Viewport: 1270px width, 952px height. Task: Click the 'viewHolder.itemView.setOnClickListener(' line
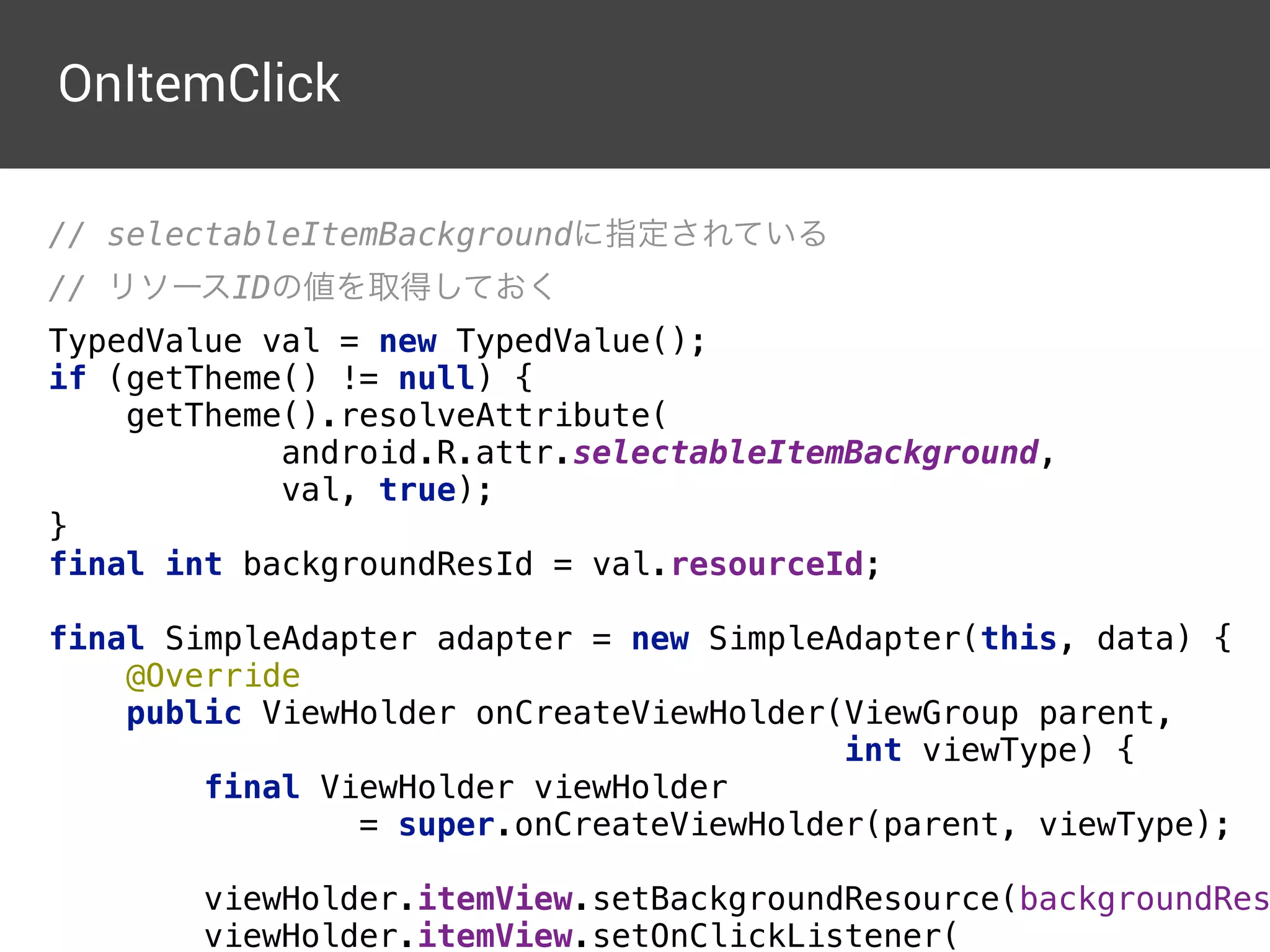pyautogui.click(x=582, y=935)
